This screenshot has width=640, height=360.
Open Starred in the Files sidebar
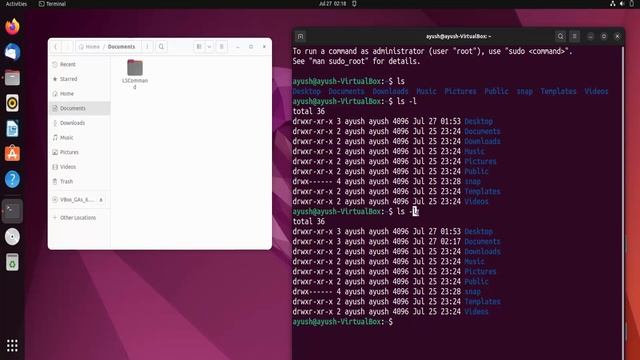[x=80, y=79]
